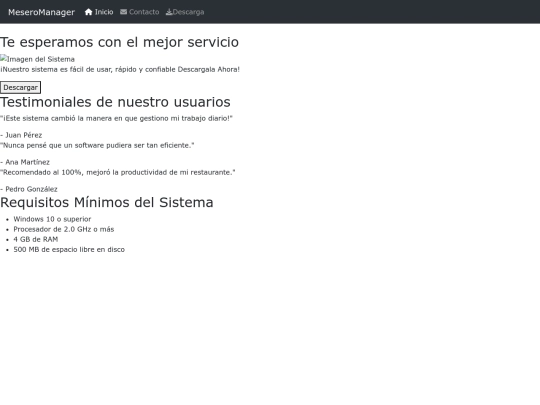540x405 pixels.
Task: Click quote about gestiono mi trabajo diario
Action: click(x=116, y=118)
